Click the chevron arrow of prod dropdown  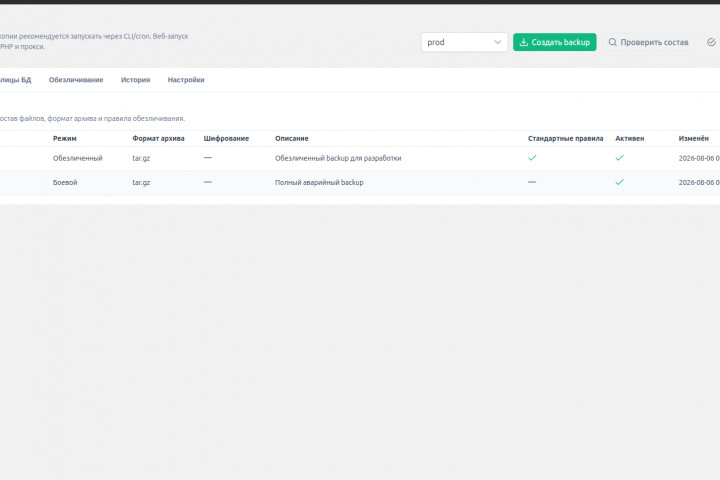pyautogui.click(x=497, y=42)
